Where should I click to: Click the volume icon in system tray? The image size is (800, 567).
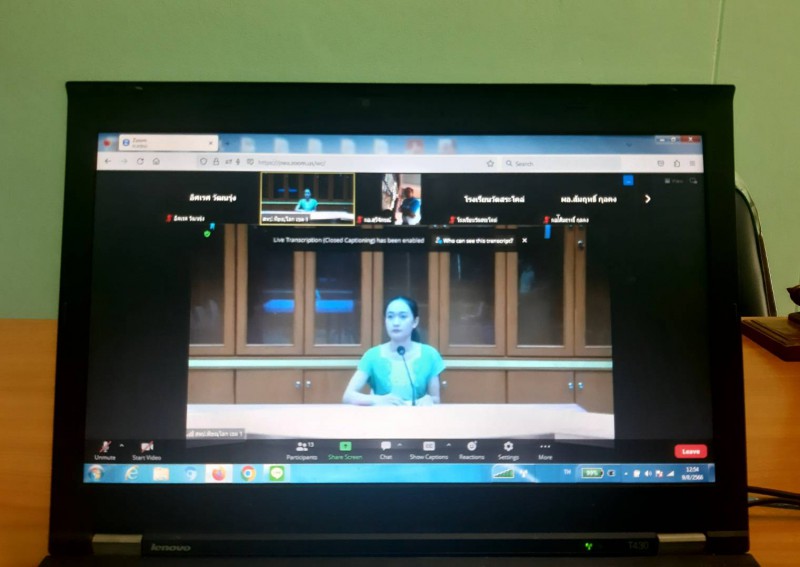click(x=648, y=474)
